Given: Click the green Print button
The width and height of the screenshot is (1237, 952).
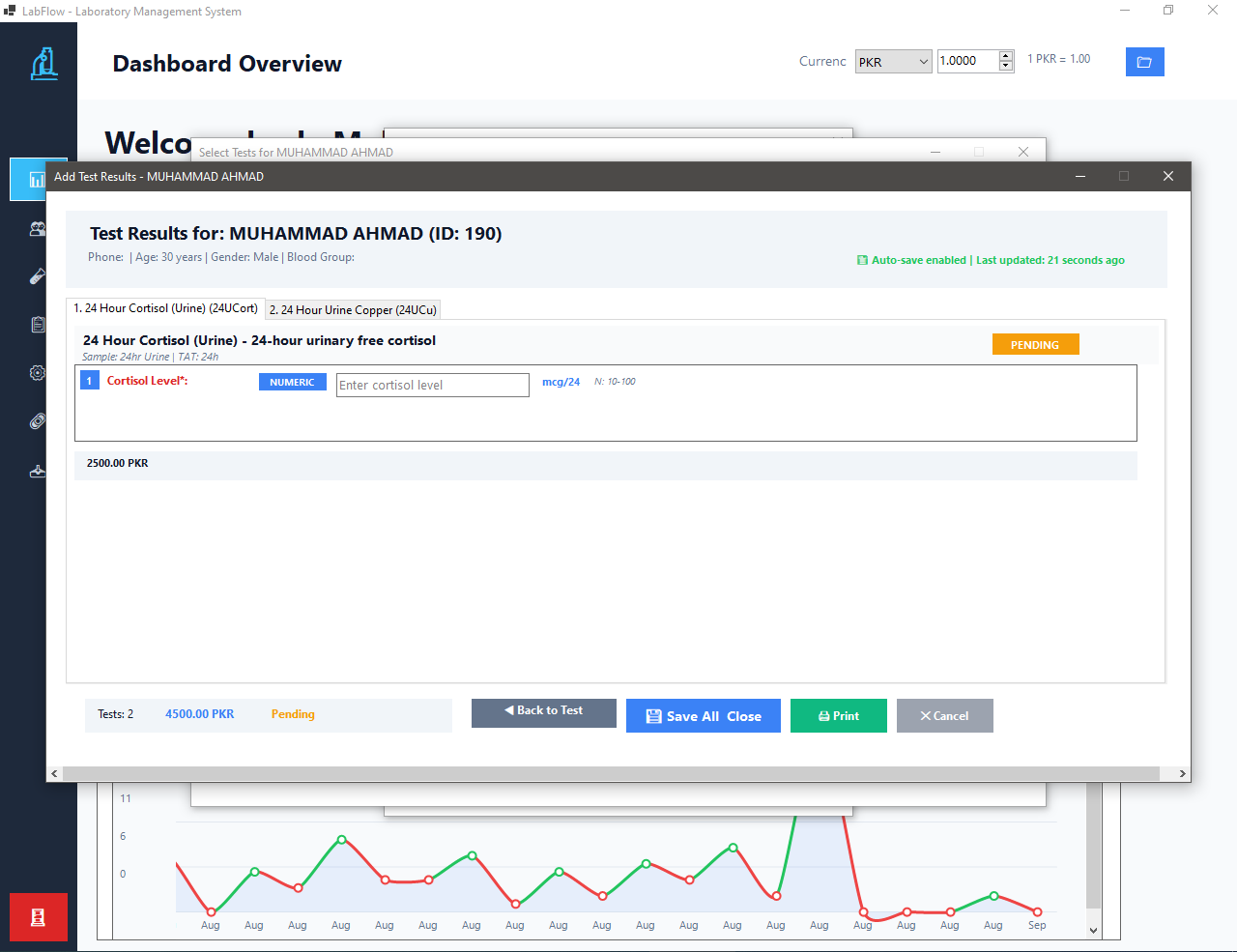Looking at the screenshot, I should point(839,716).
